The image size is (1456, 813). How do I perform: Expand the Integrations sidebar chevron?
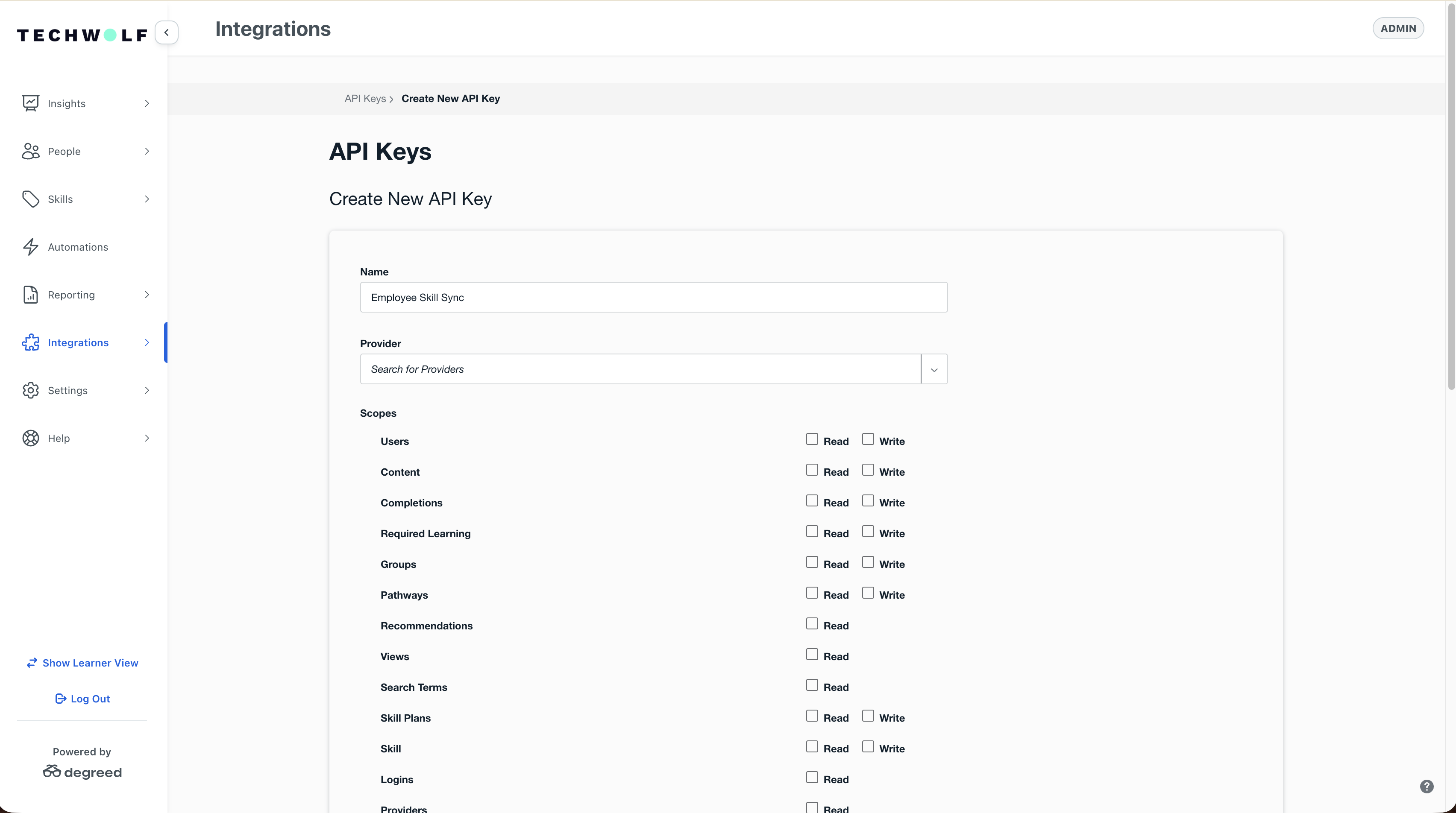pos(147,342)
